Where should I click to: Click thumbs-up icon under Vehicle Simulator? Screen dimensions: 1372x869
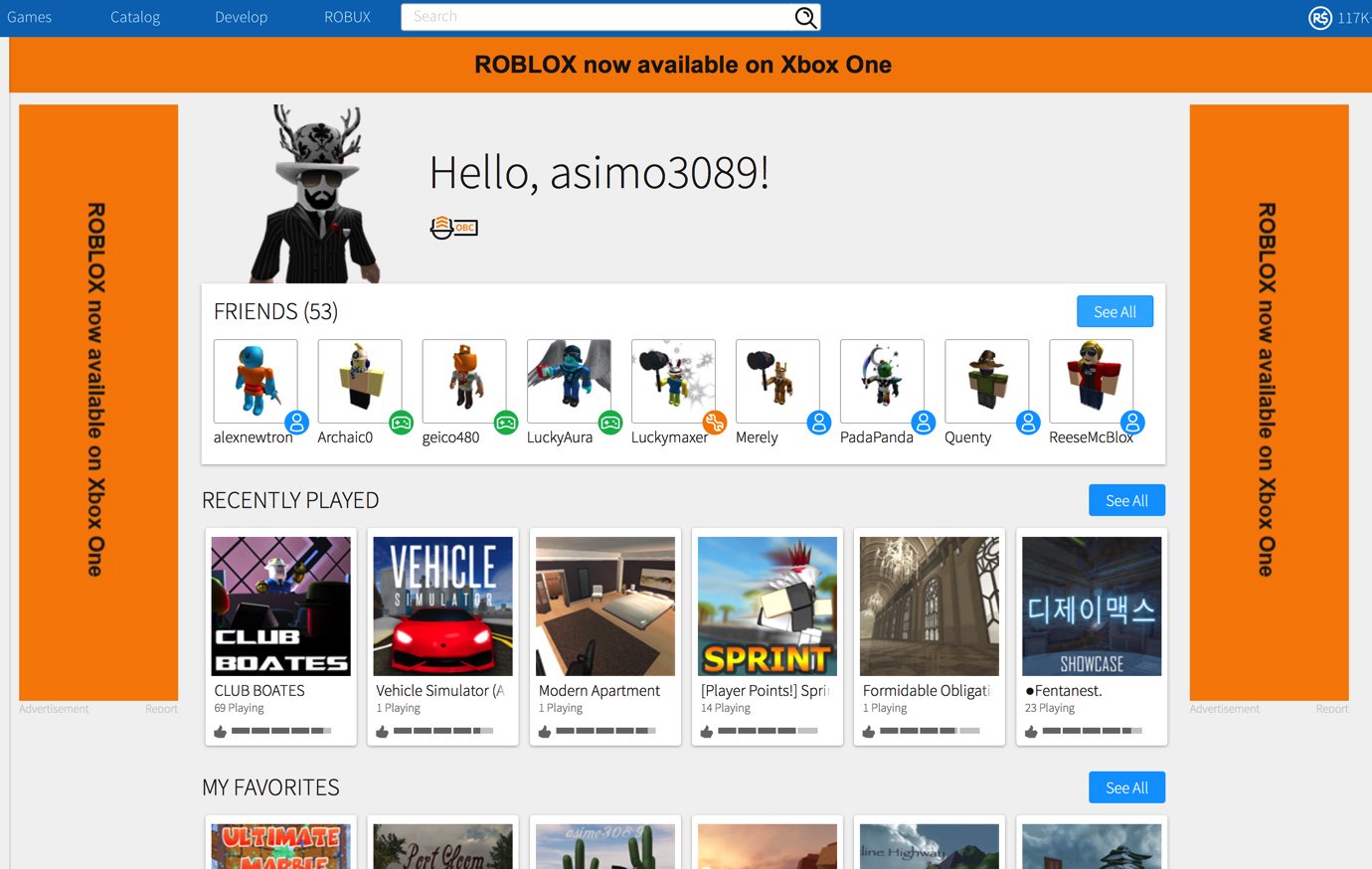382,731
